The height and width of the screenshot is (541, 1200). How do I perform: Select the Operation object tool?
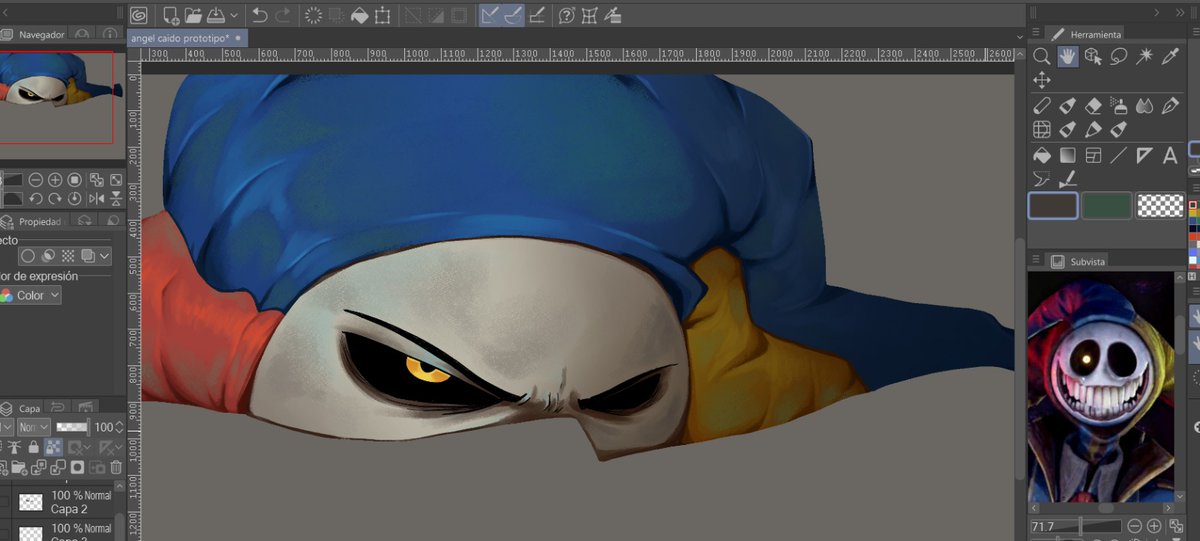1093,57
